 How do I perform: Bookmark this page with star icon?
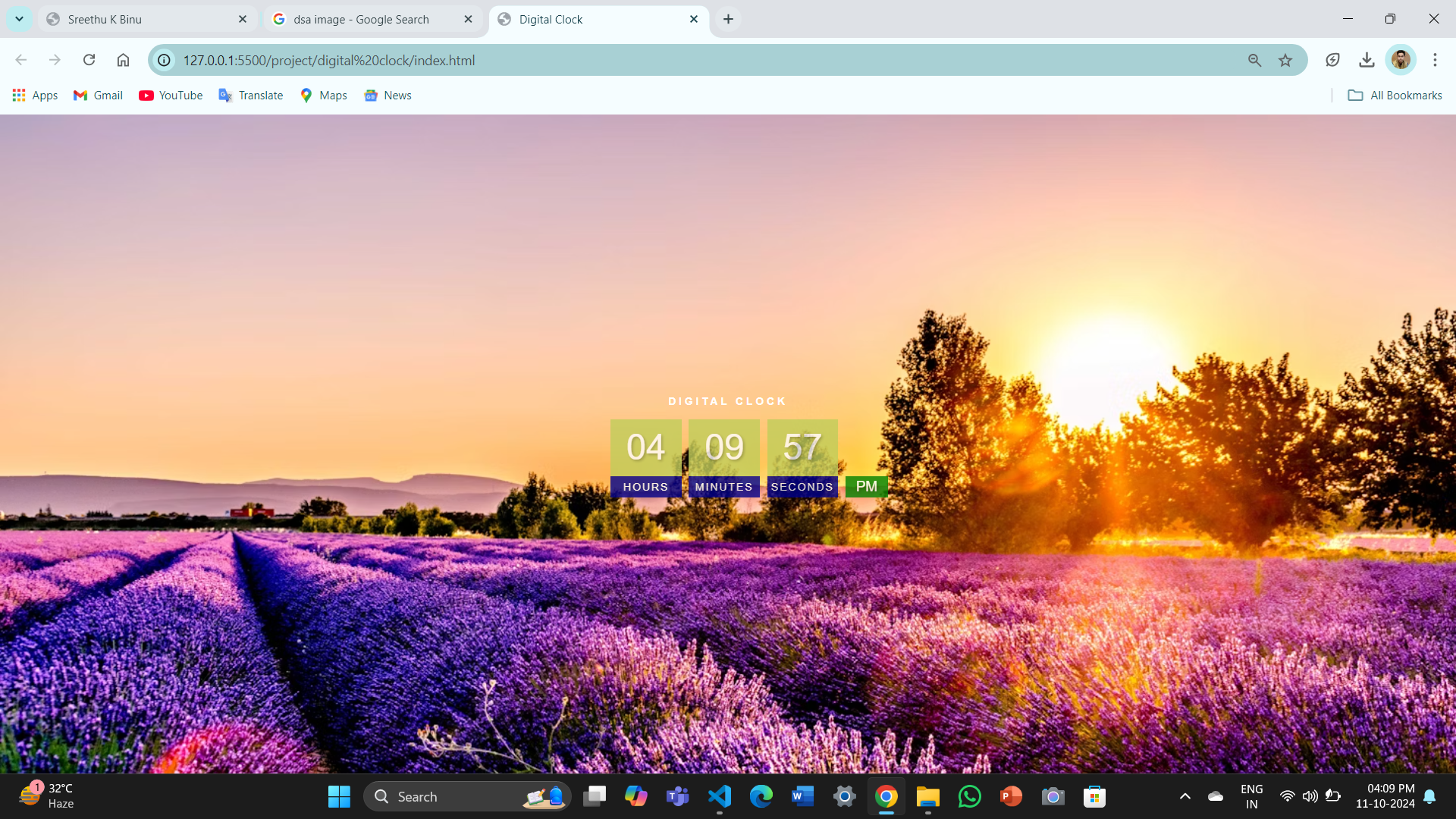point(1285,60)
